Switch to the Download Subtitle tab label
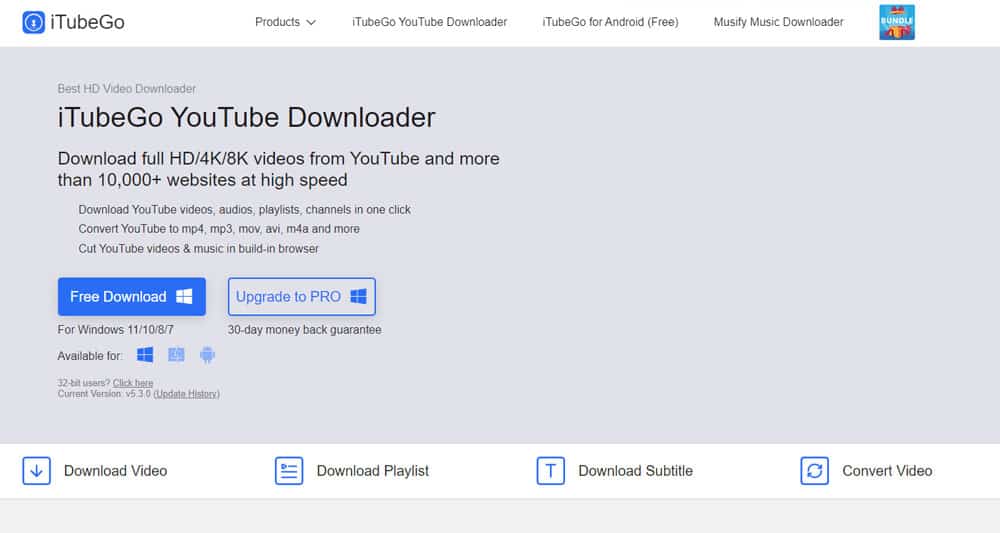This screenshot has width=1000, height=533. point(635,471)
